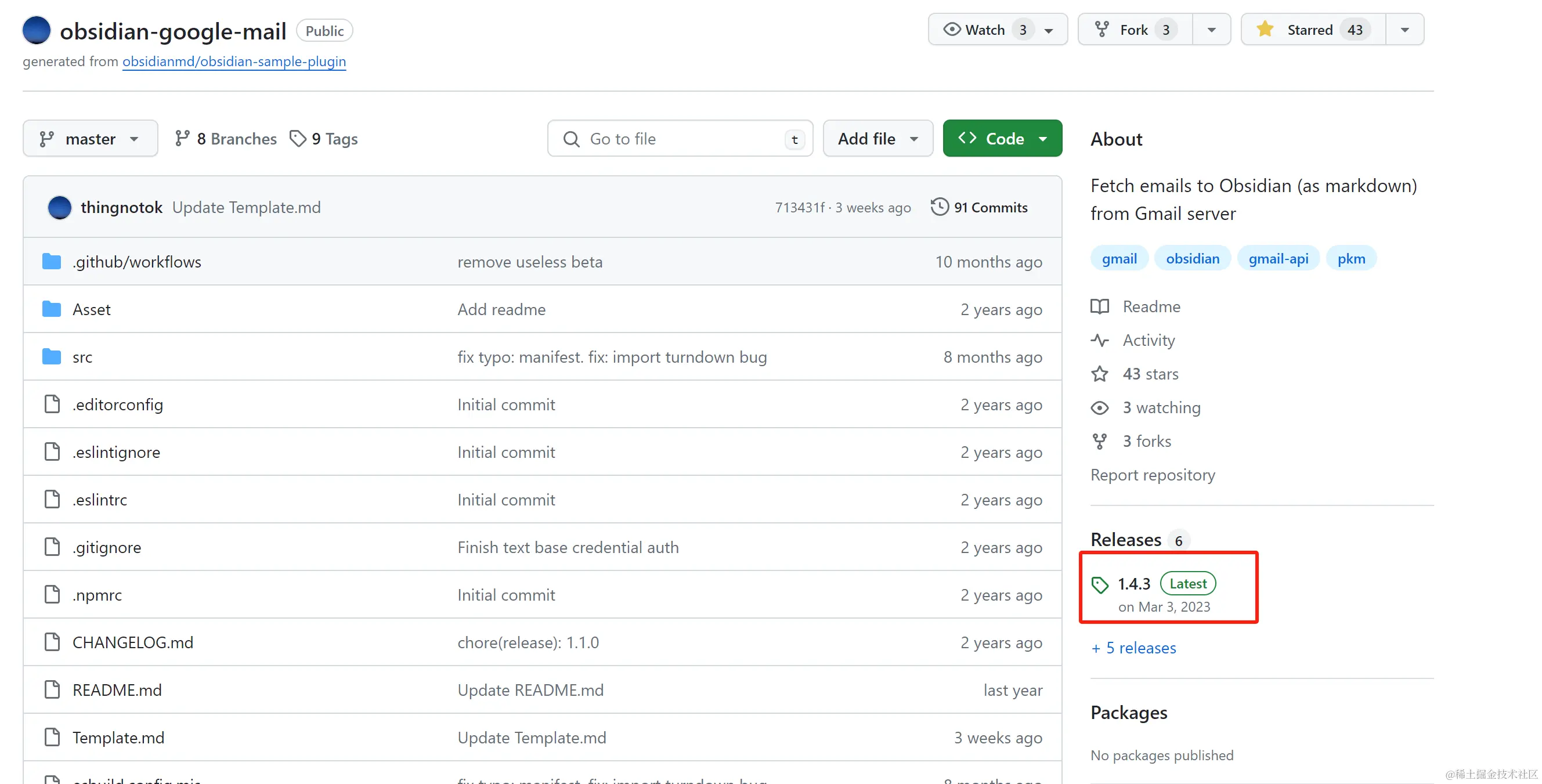Open the green Code dropdown

pos(1002,139)
